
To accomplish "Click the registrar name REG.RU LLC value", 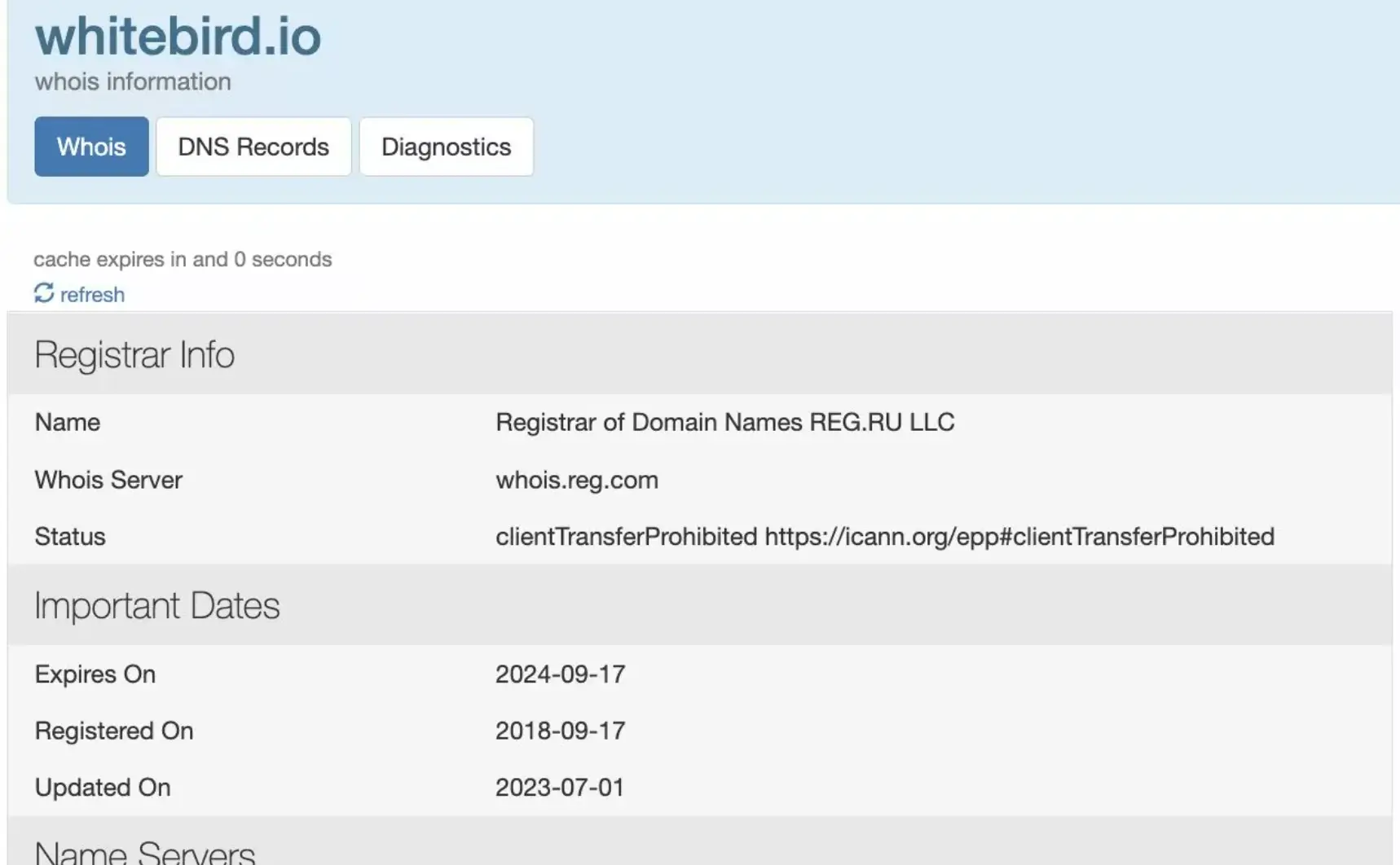I will tap(724, 422).
